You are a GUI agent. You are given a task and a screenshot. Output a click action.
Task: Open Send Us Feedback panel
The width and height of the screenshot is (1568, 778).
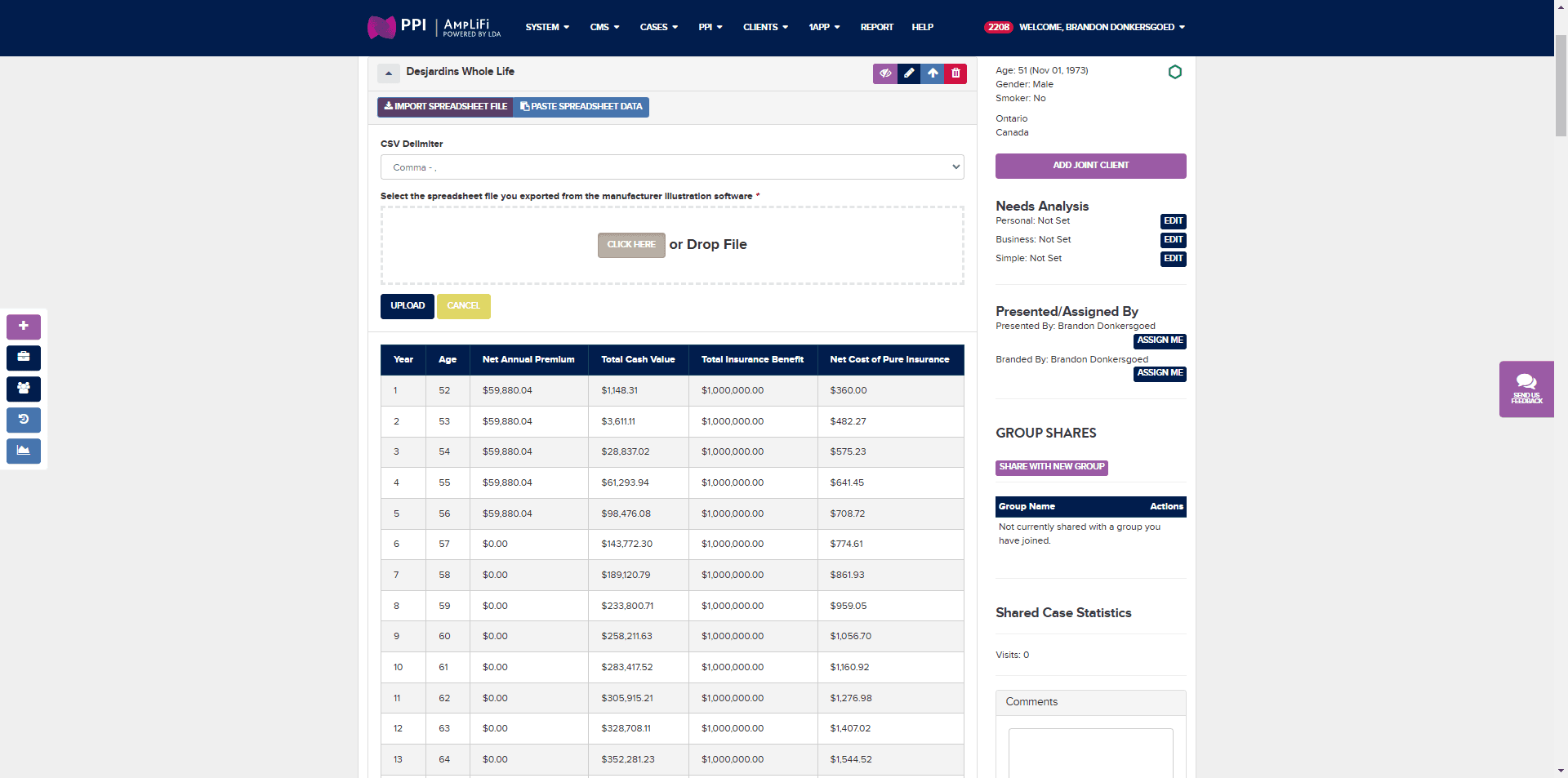coord(1526,389)
